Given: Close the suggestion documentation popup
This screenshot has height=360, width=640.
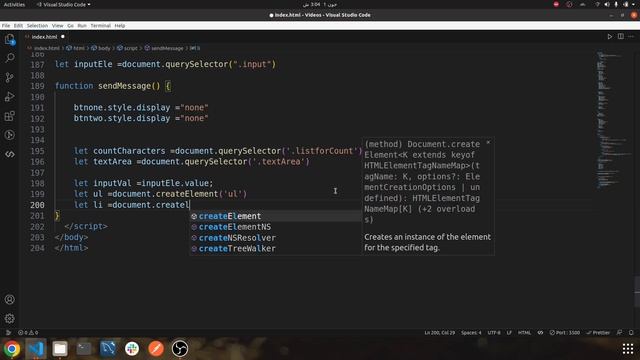Looking at the screenshot, I should [x=488, y=142].
